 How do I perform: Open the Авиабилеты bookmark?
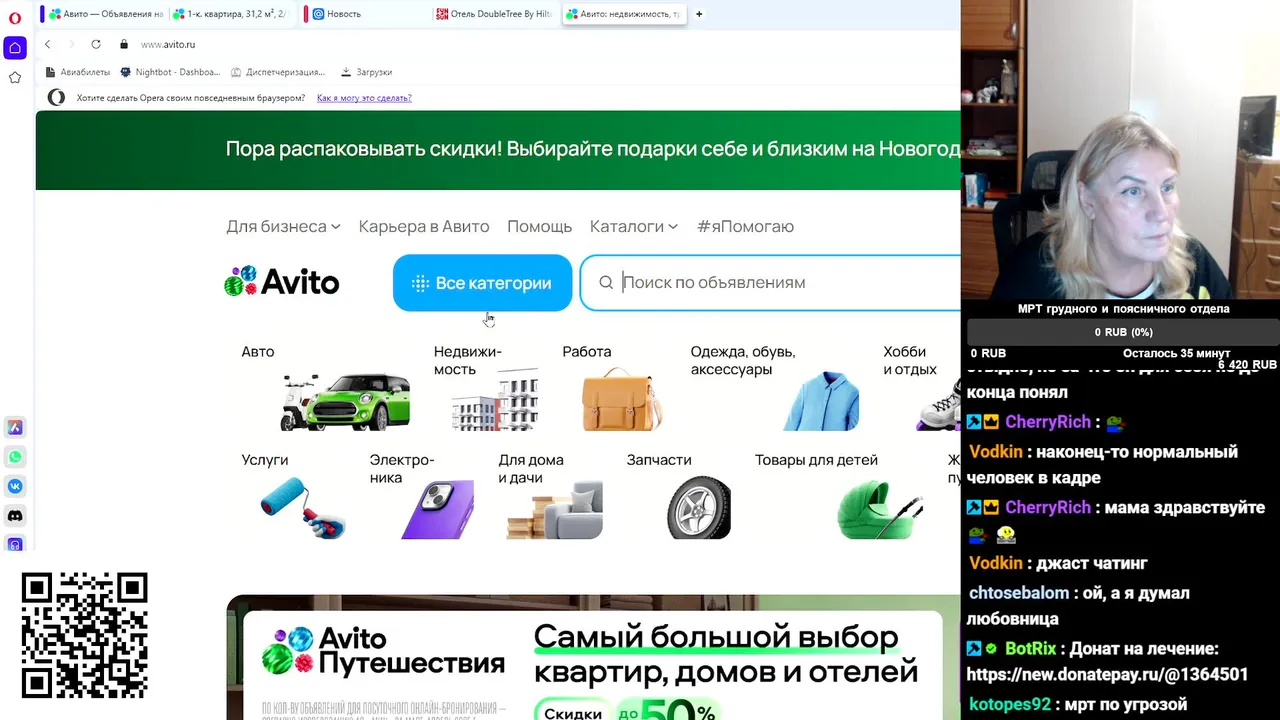(78, 72)
